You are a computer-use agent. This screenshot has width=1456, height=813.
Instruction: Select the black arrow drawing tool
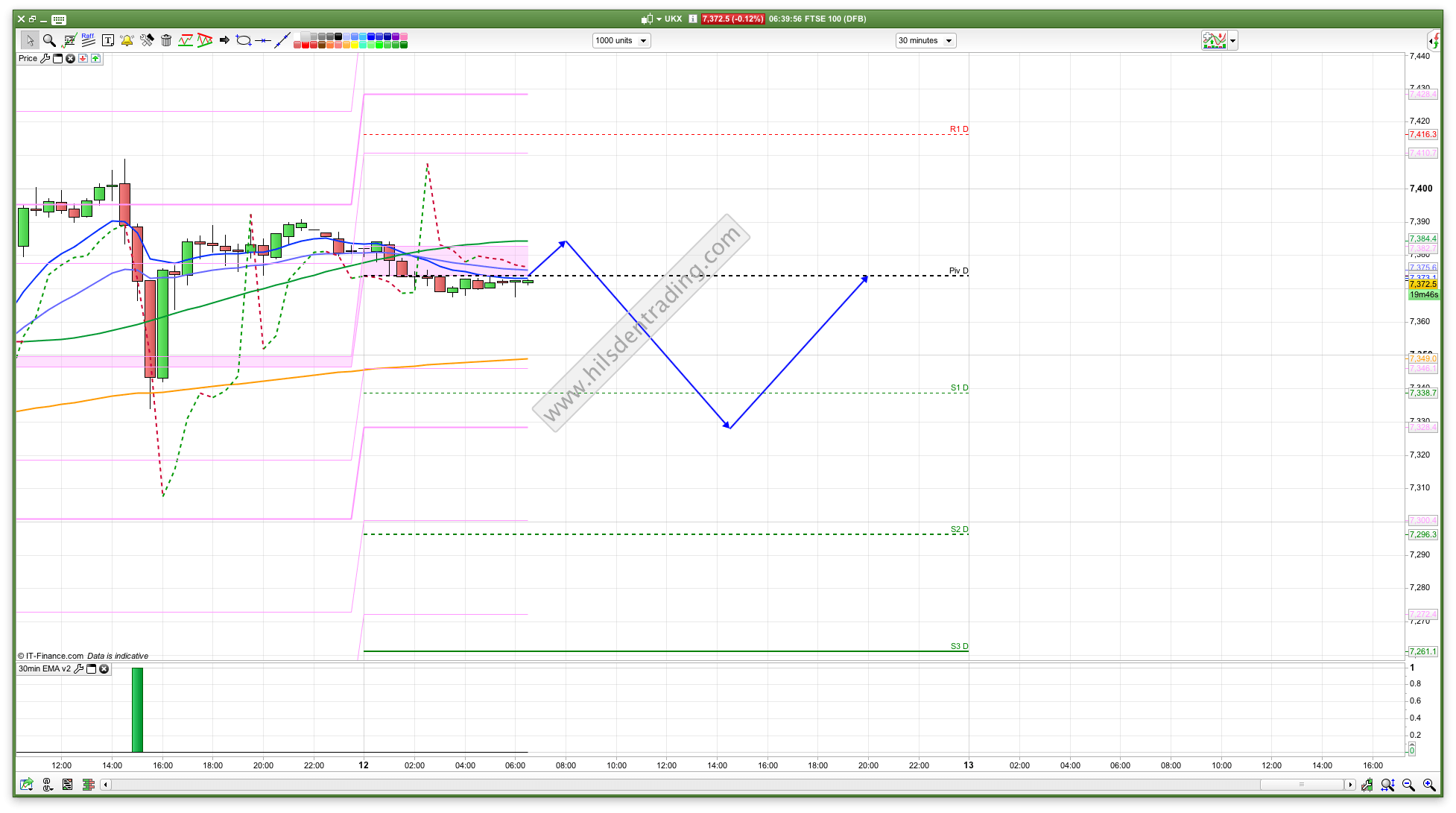(x=224, y=40)
